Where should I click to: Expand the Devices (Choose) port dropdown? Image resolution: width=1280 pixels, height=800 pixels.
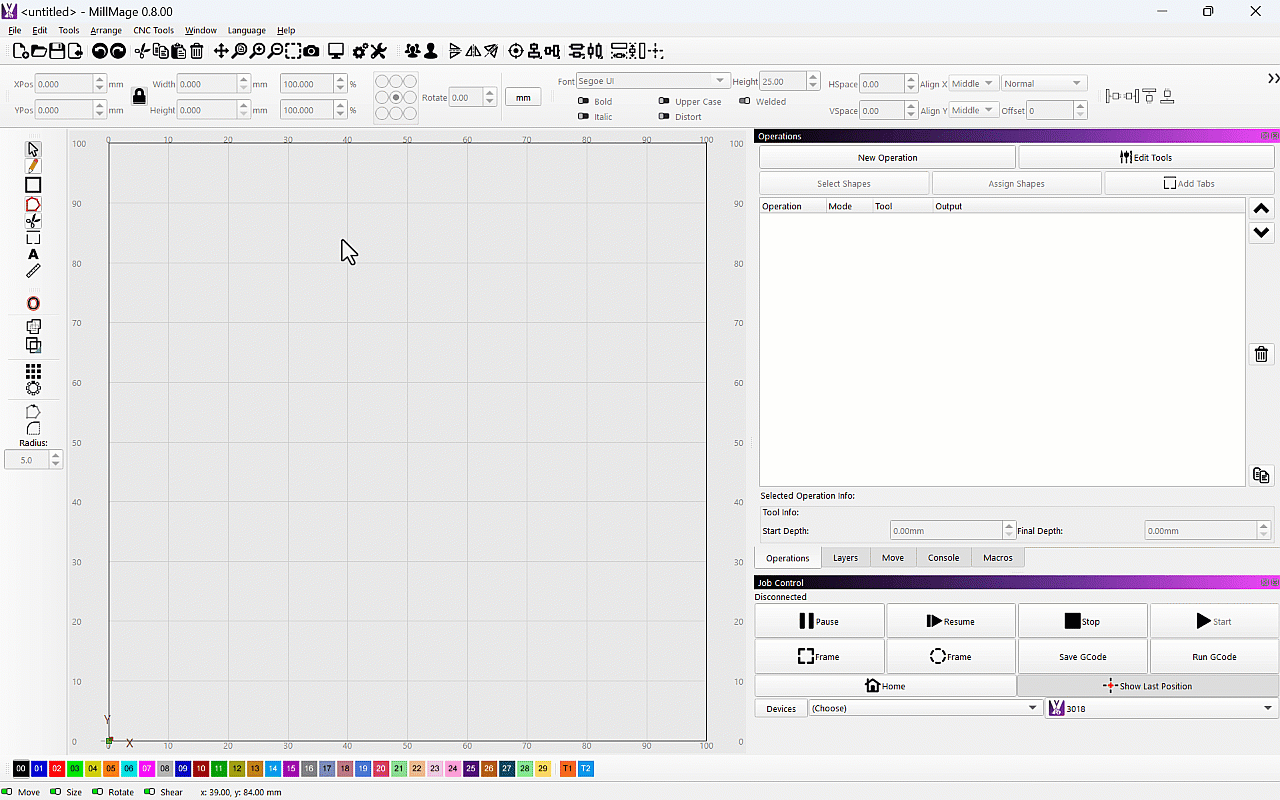(x=924, y=708)
